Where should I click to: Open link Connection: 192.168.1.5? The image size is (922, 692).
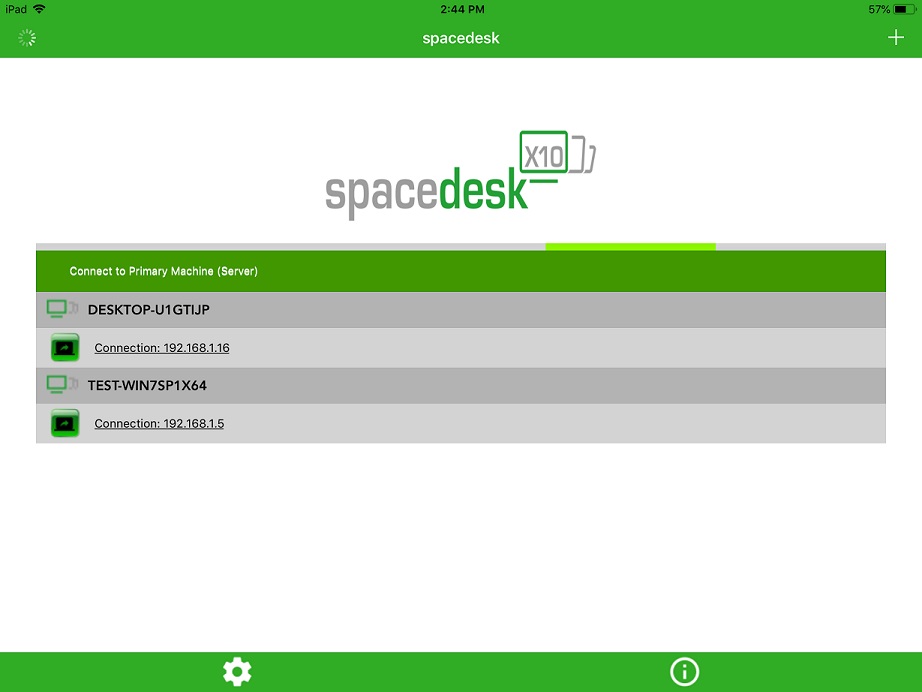(159, 424)
